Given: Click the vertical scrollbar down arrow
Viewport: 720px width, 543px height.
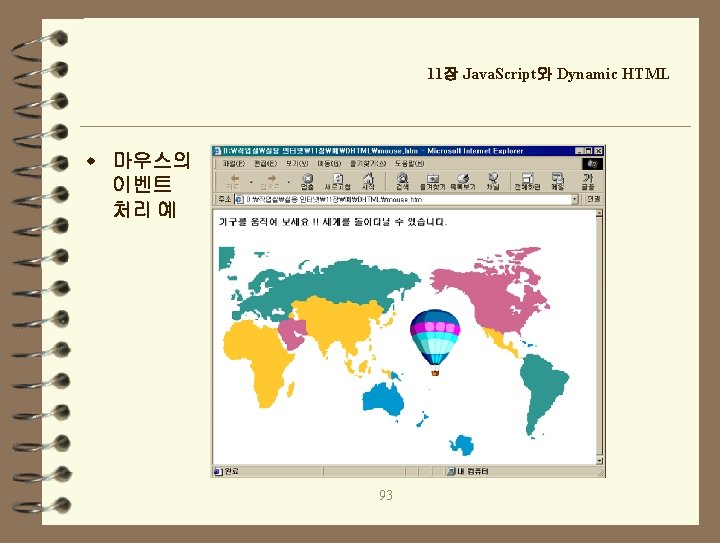Looking at the screenshot, I should (x=599, y=460).
